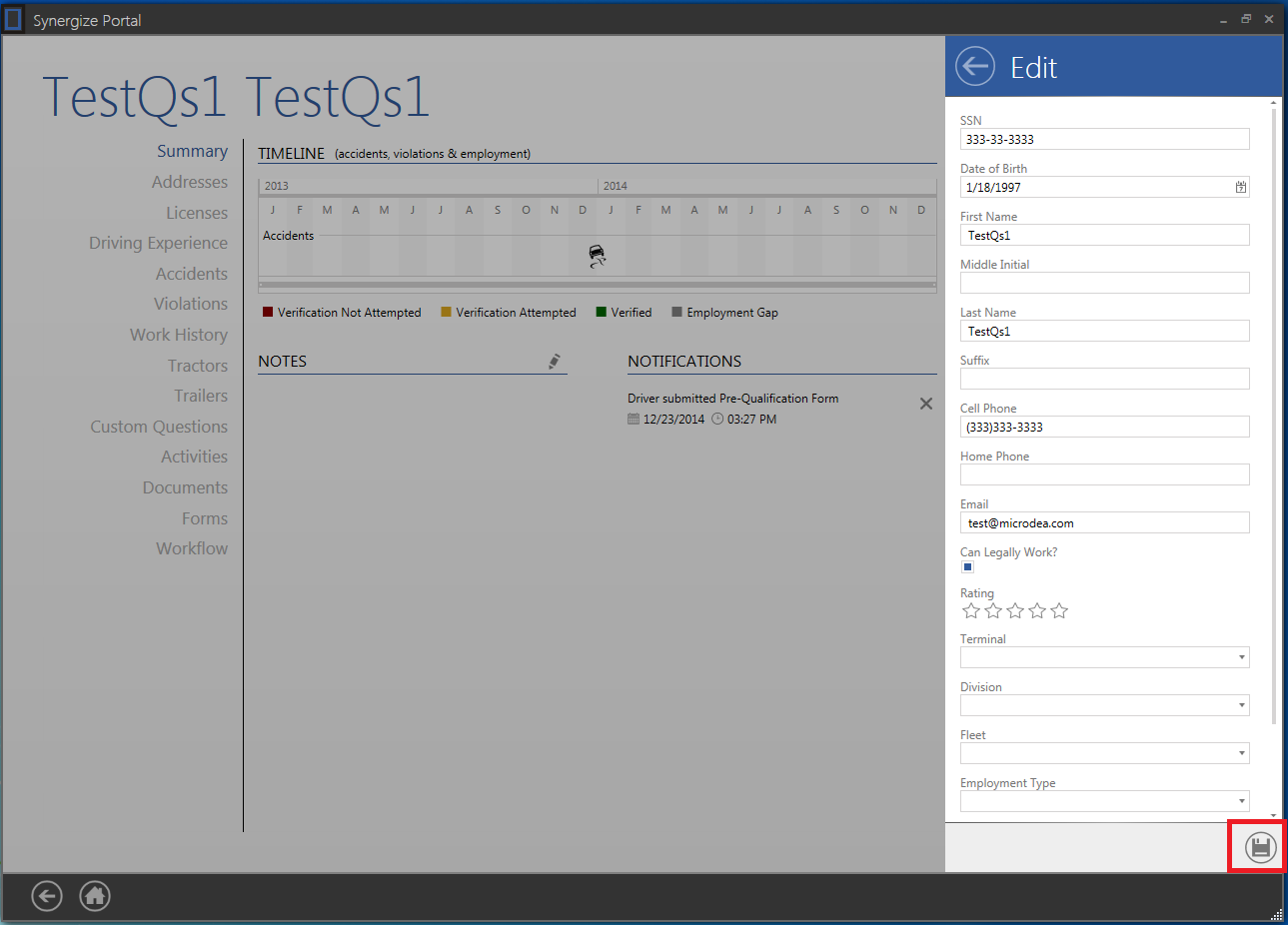Viewport: 1288px width, 925px height.
Task: Set rating to three stars
Action: pos(1015,610)
